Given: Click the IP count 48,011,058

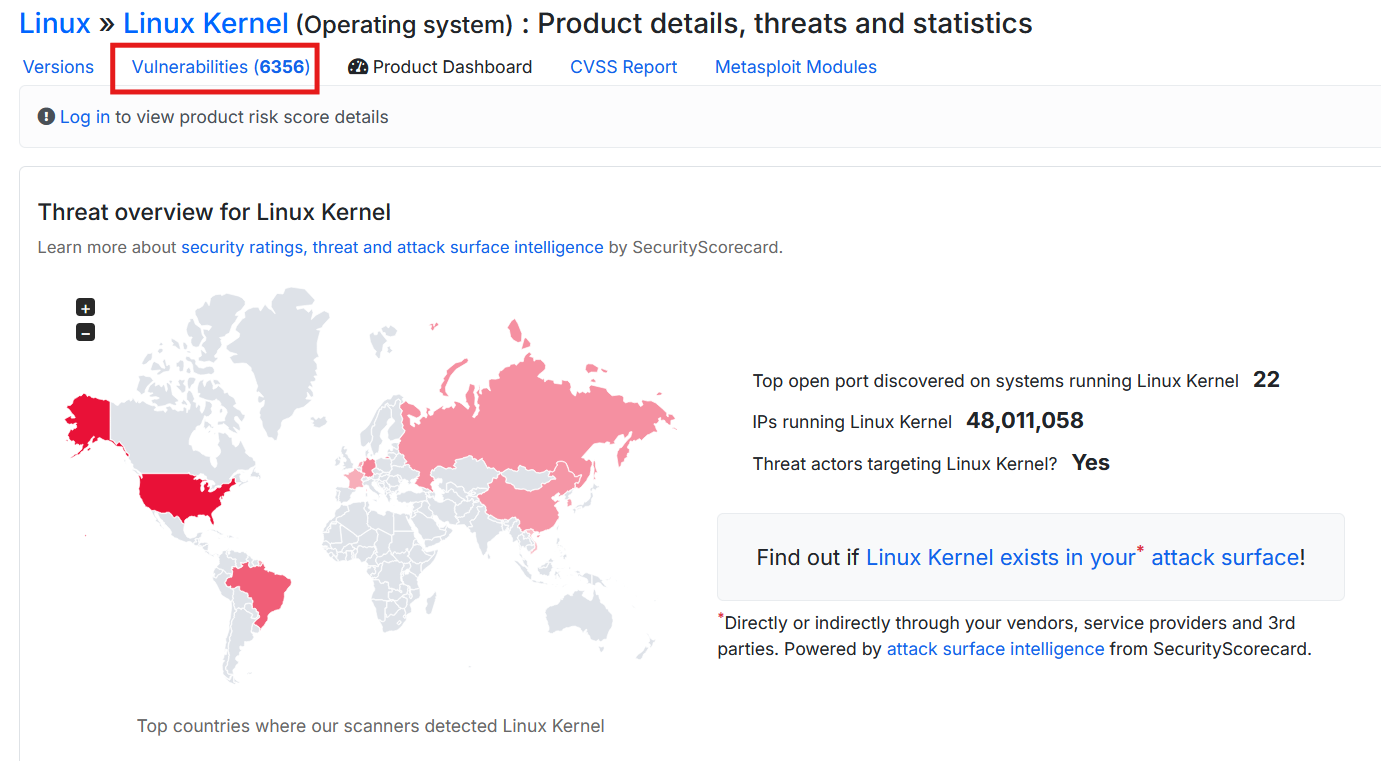Looking at the screenshot, I should click(x=1025, y=421).
